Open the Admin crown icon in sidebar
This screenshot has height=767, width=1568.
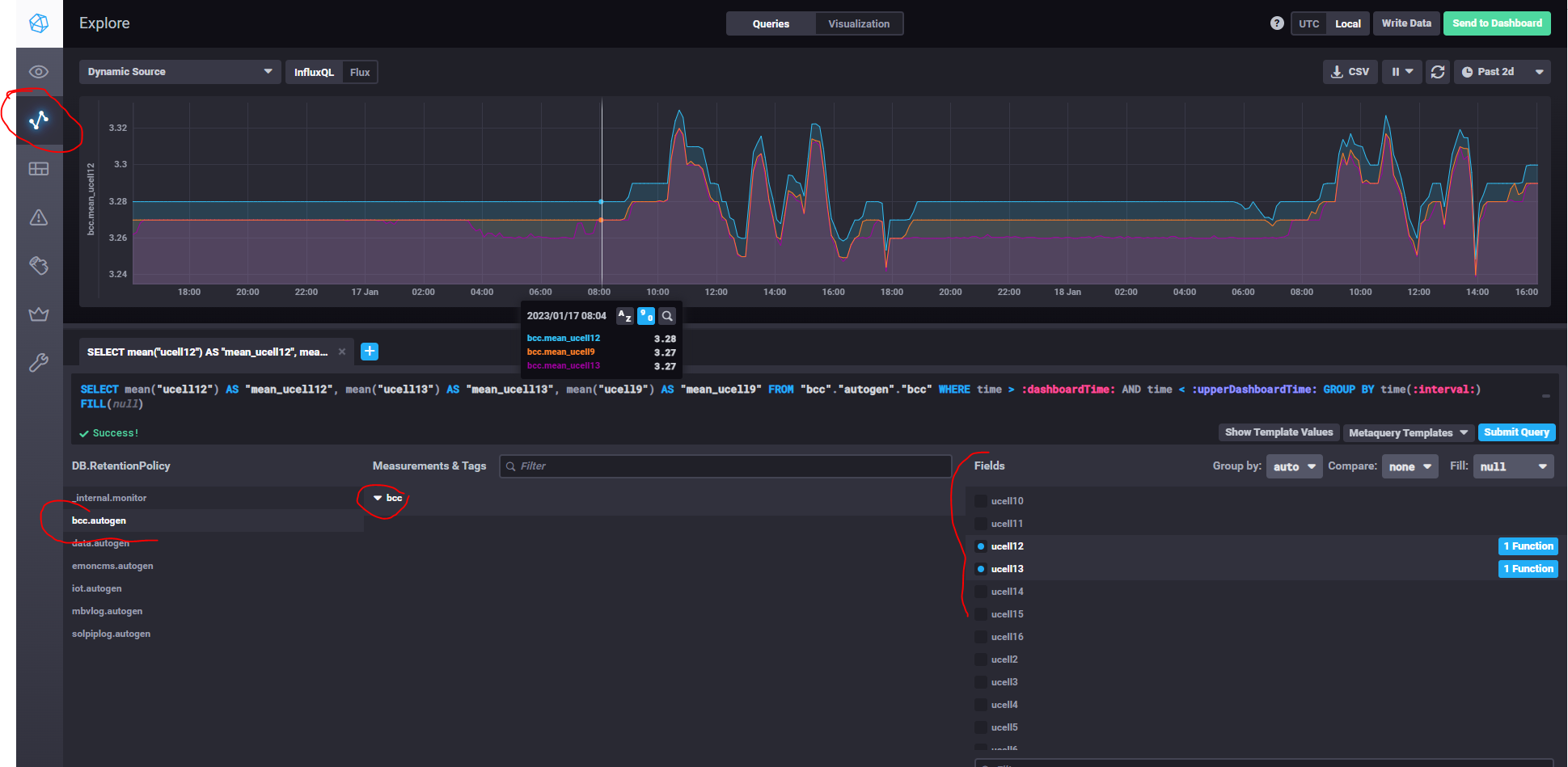click(x=39, y=314)
